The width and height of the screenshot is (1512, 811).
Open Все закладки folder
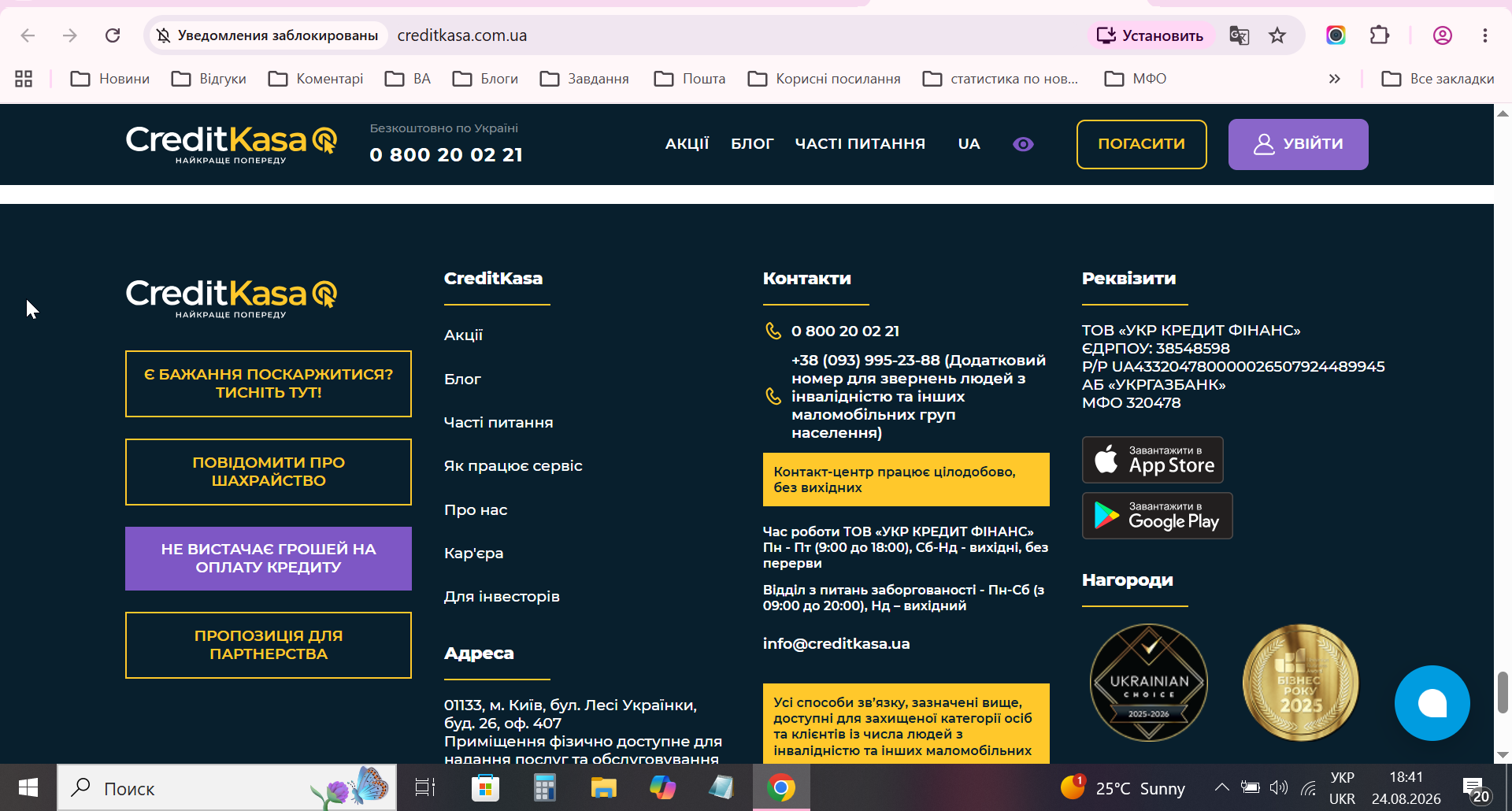click(1438, 79)
